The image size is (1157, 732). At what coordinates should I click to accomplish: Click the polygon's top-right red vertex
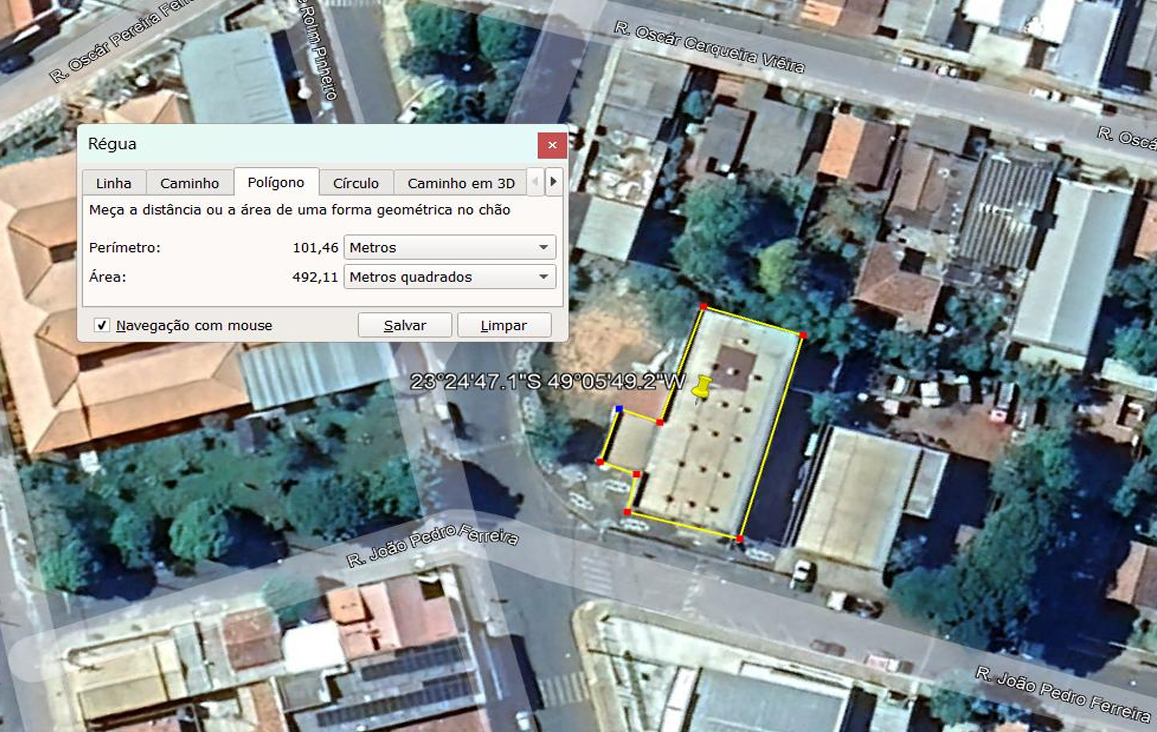point(803,334)
